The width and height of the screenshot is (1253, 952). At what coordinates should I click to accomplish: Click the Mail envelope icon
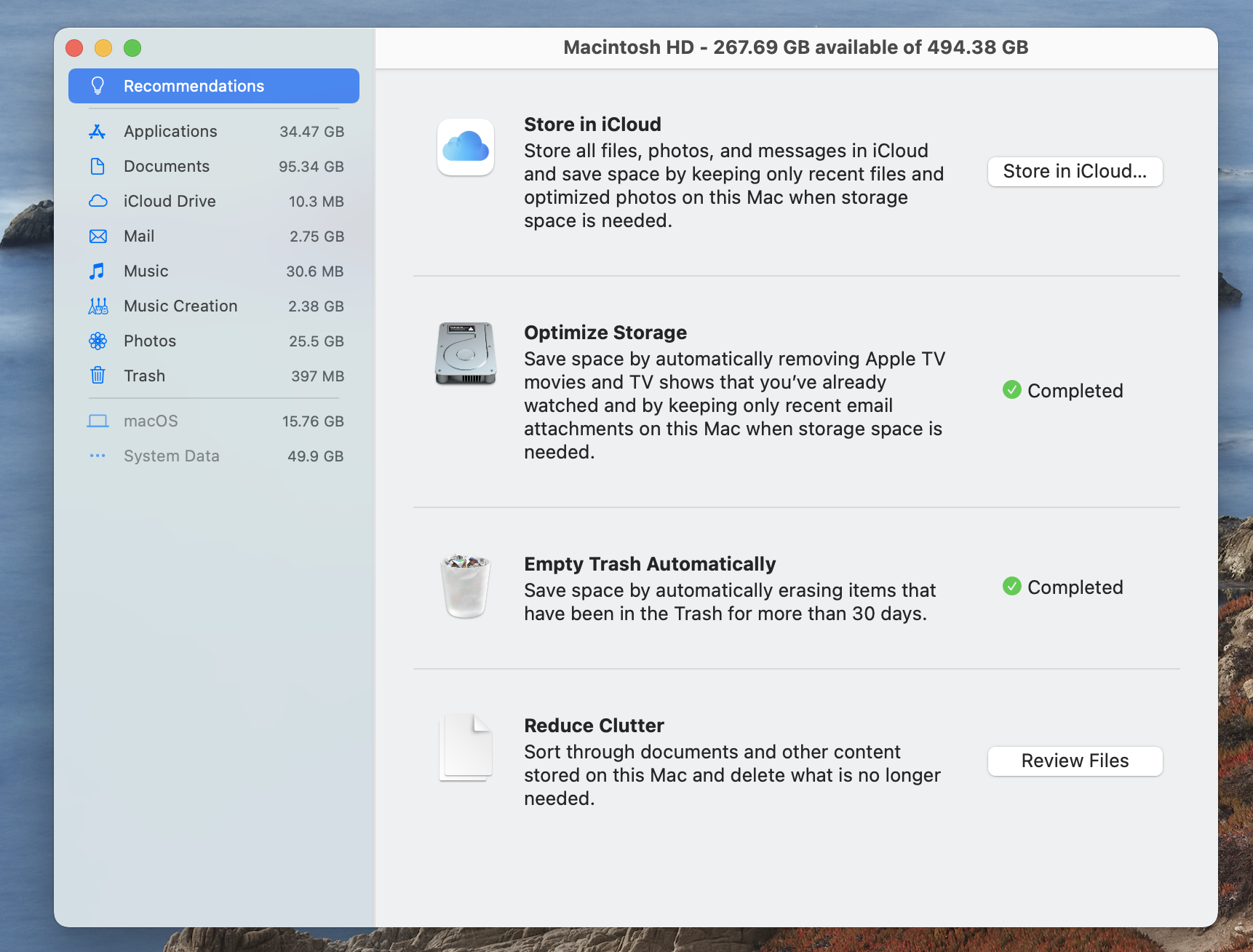pyautogui.click(x=98, y=237)
